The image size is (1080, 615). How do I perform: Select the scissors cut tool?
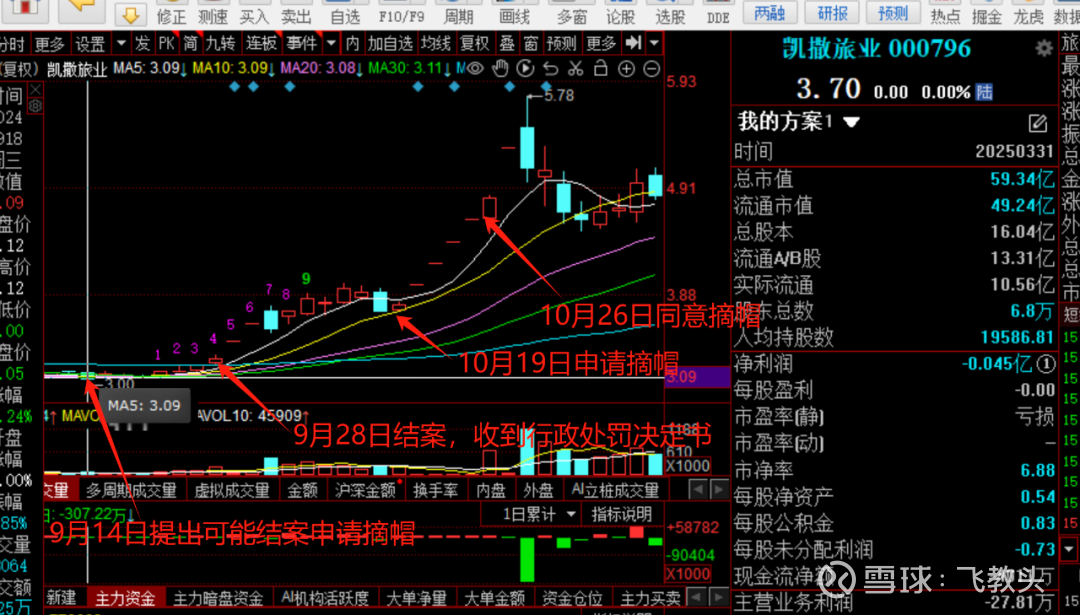pyautogui.click(x=575, y=68)
